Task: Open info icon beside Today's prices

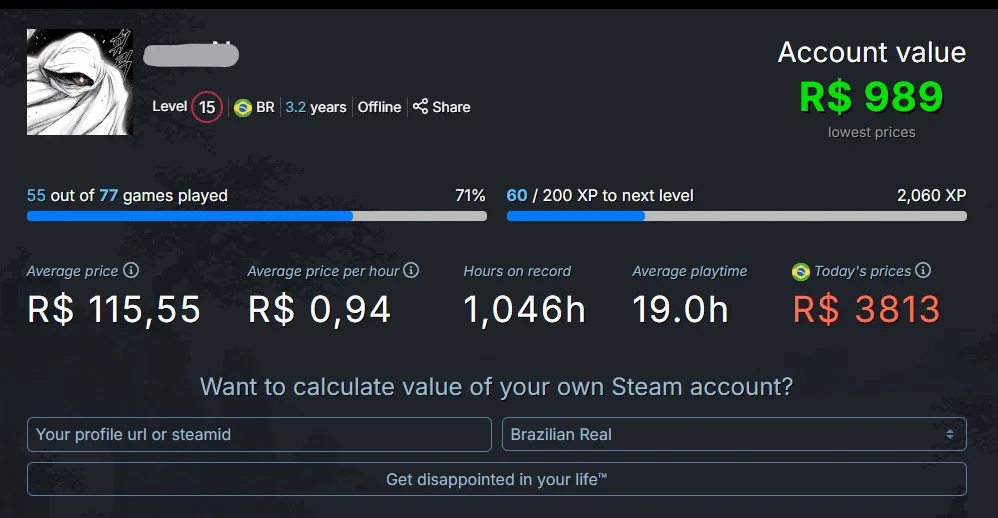Action: pos(923,270)
